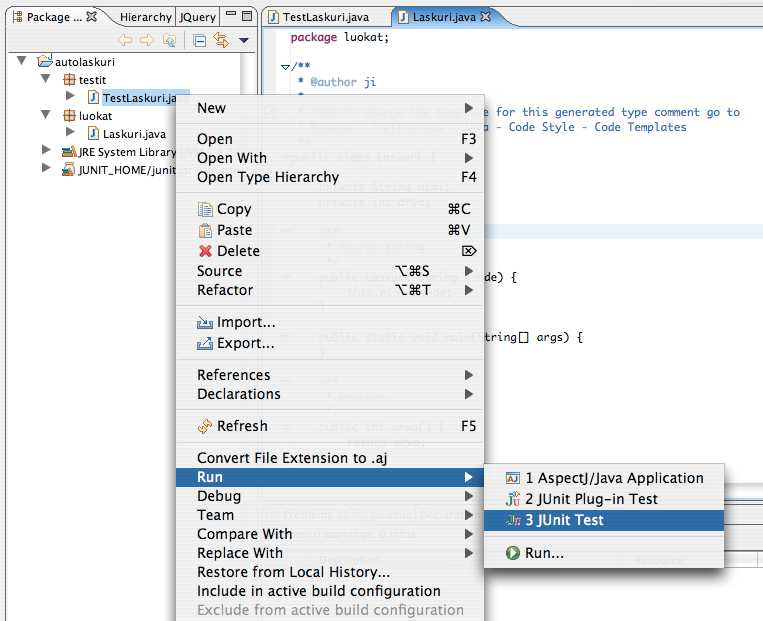Screen dimensions: 763x621
Task: Click the testit package icon
Action: [70, 79]
